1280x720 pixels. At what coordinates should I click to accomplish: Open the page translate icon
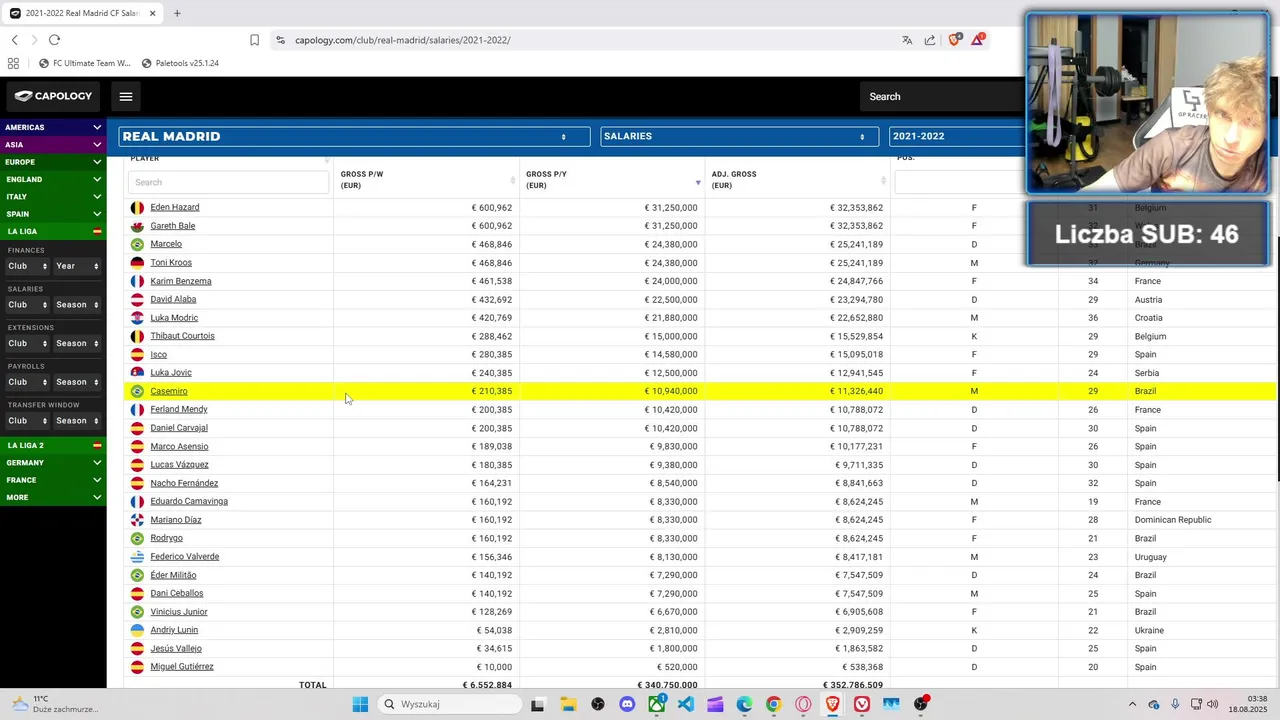tap(907, 40)
